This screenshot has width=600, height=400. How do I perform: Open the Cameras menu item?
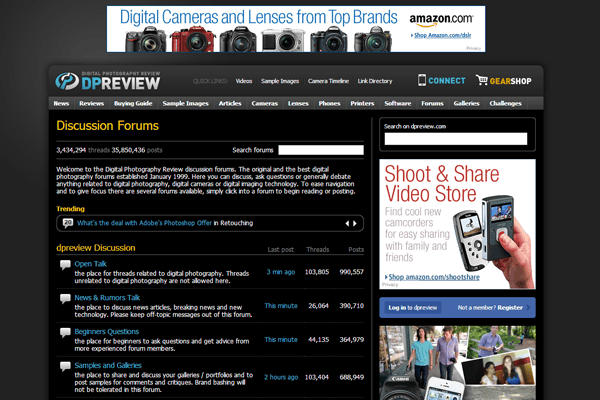(264, 103)
